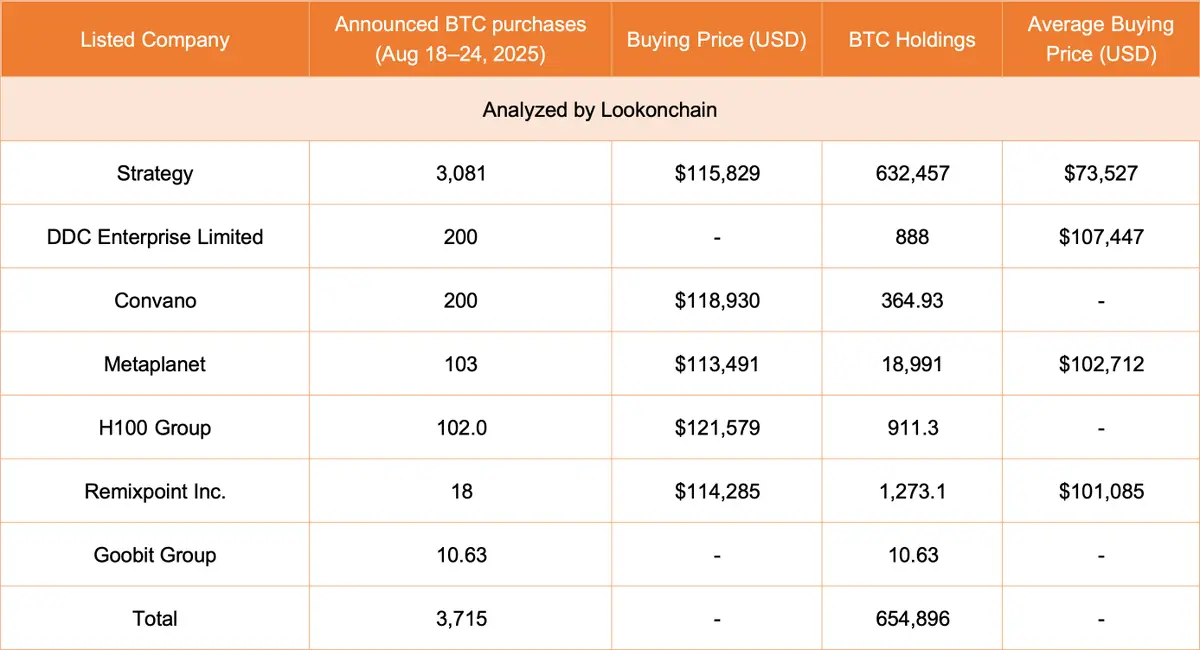Select the H100 Group row label
This screenshot has height=650, width=1200.
(x=155, y=428)
